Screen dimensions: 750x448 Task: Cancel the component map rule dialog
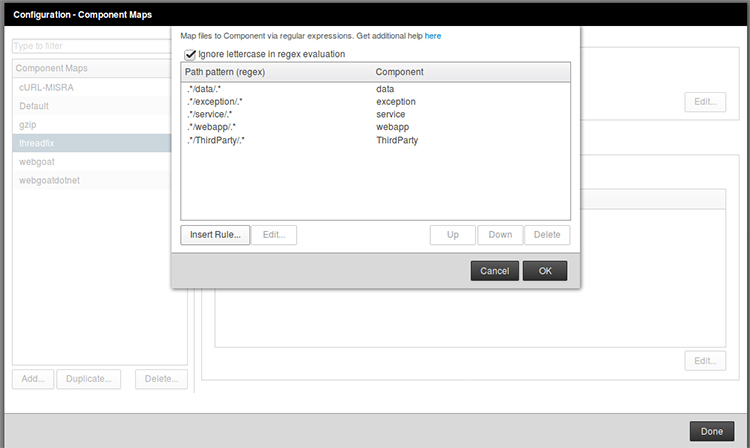tap(494, 271)
